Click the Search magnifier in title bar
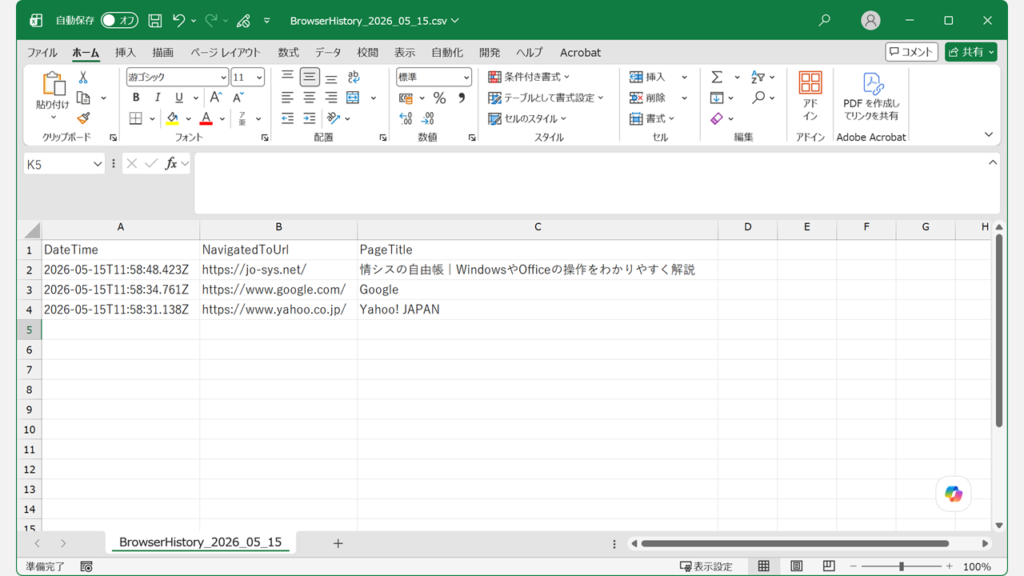This screenshot has height=576, width=1024. pyautogui.click(x=825, y=20)
